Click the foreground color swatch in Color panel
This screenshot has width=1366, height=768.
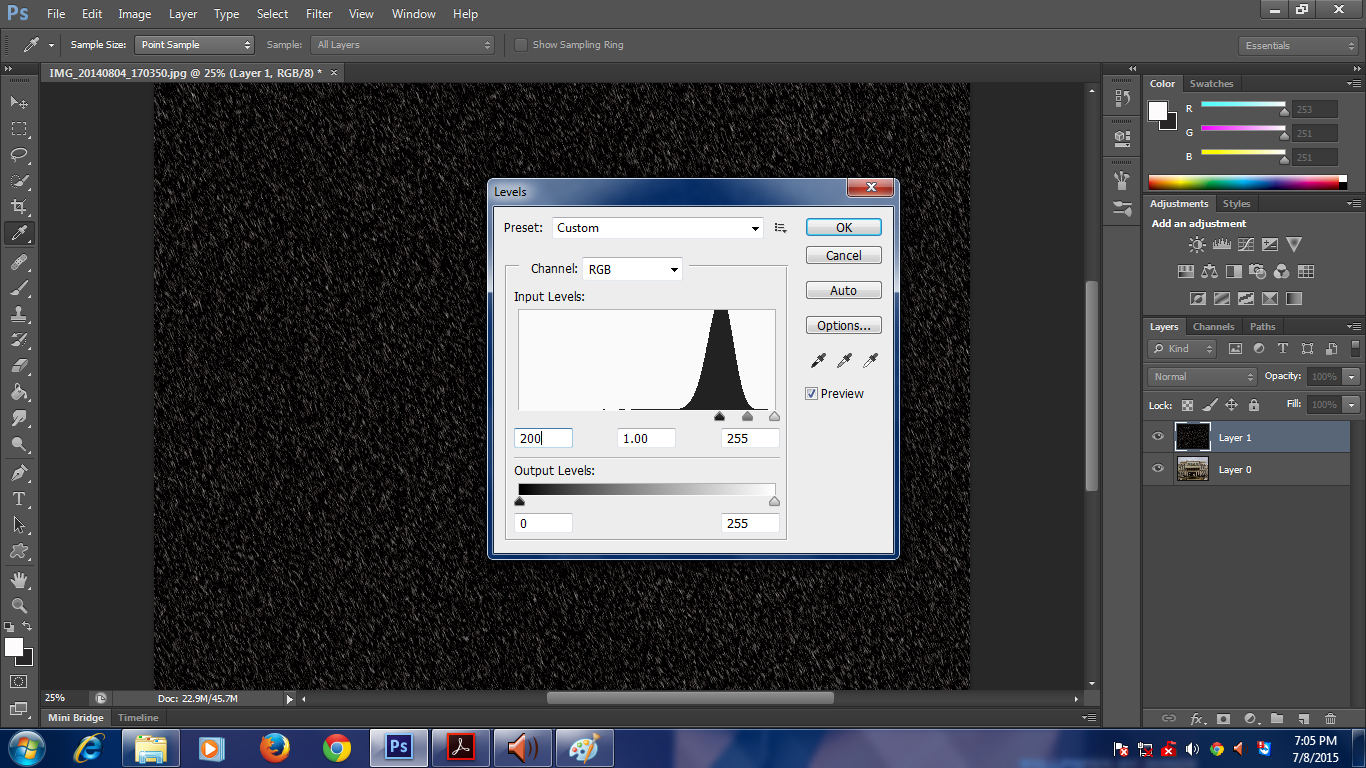1158,111
